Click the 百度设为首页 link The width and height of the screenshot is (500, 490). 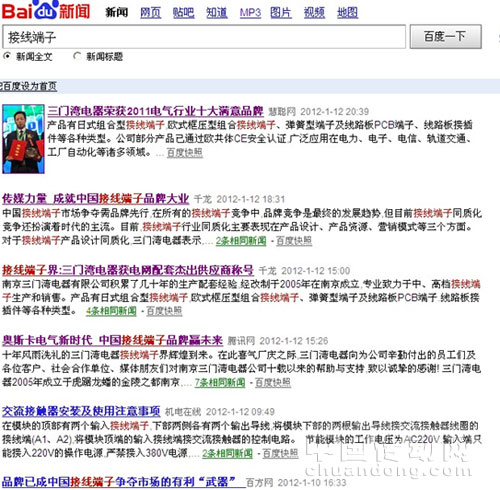click(x=28, y=86)
